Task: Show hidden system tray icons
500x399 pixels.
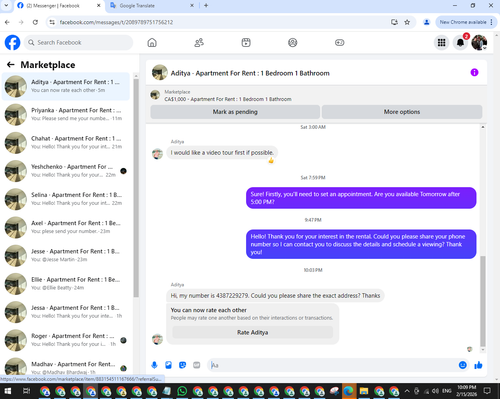Action: point(407,391)
